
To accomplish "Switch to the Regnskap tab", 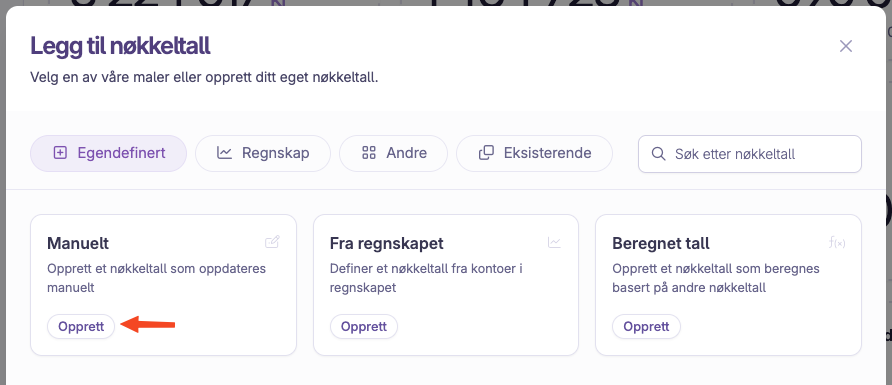I will pyautogui.click(x=263, y=153).
